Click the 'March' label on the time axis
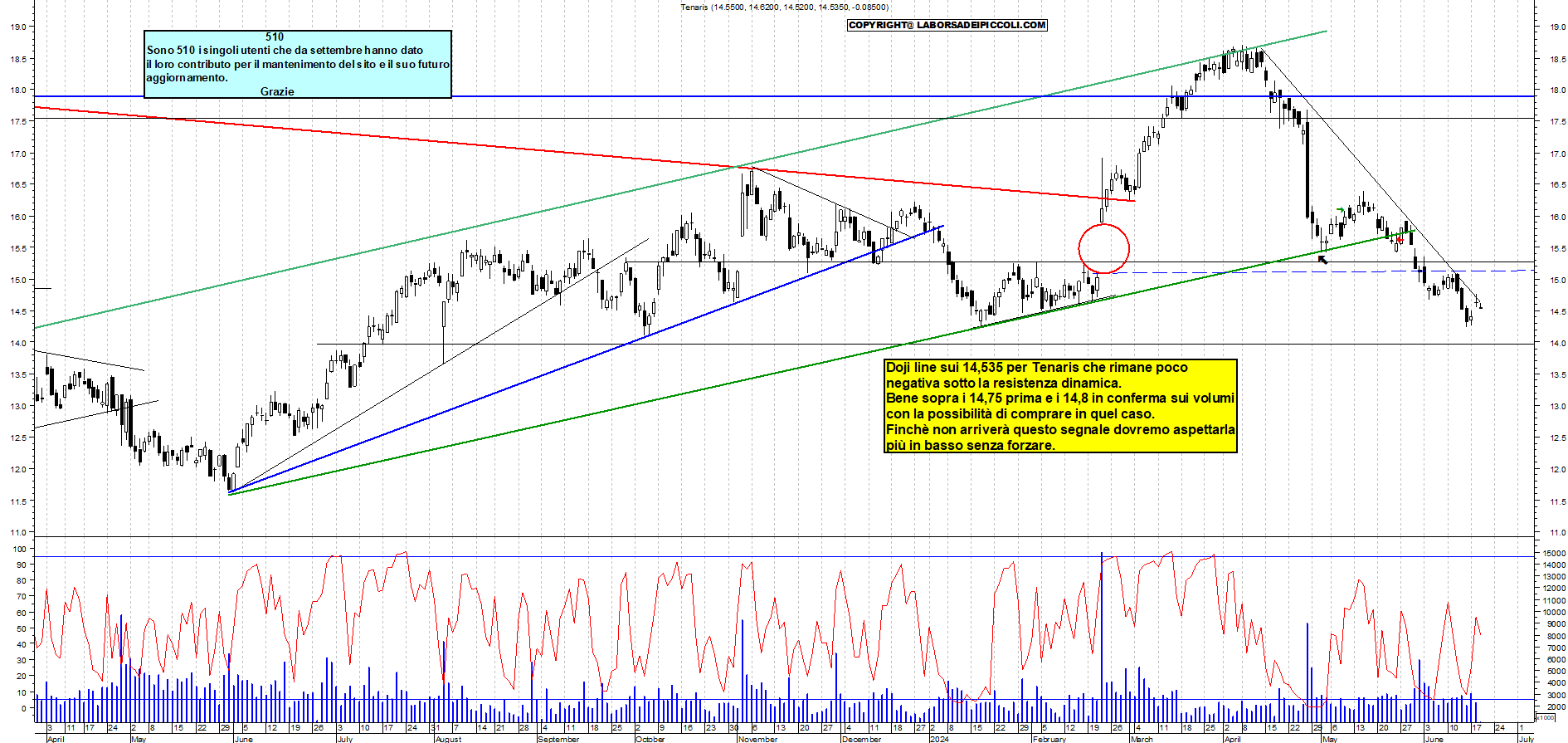This screenshot has width=1568, height=743. pos(1142,739)
